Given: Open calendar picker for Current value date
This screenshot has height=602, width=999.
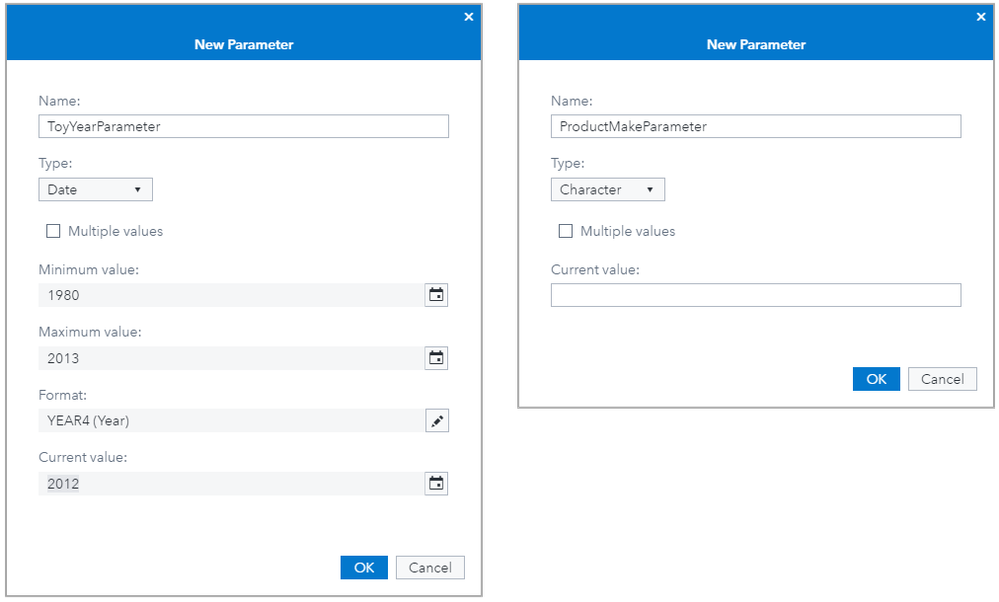Looking at the screenshot, I should click(x=436, y=484).
